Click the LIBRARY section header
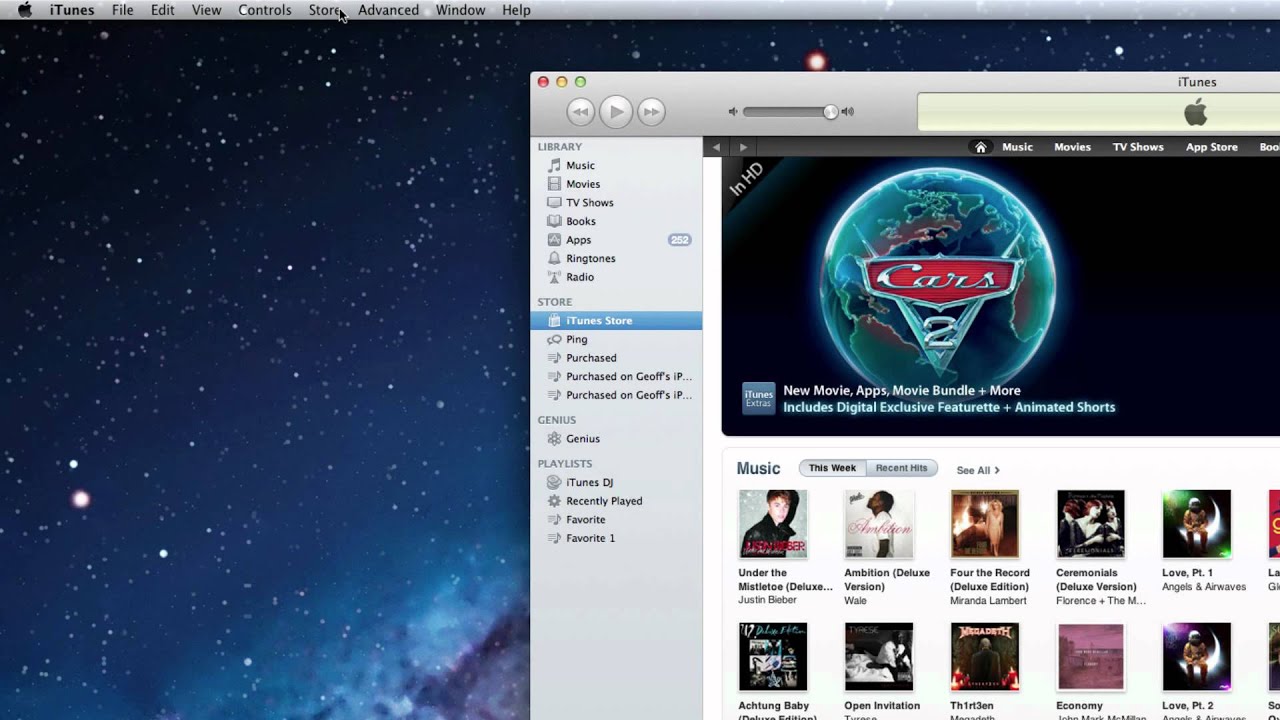This screenshot has width=1280, height=720. pyautogui.click(x=559, y=147)
